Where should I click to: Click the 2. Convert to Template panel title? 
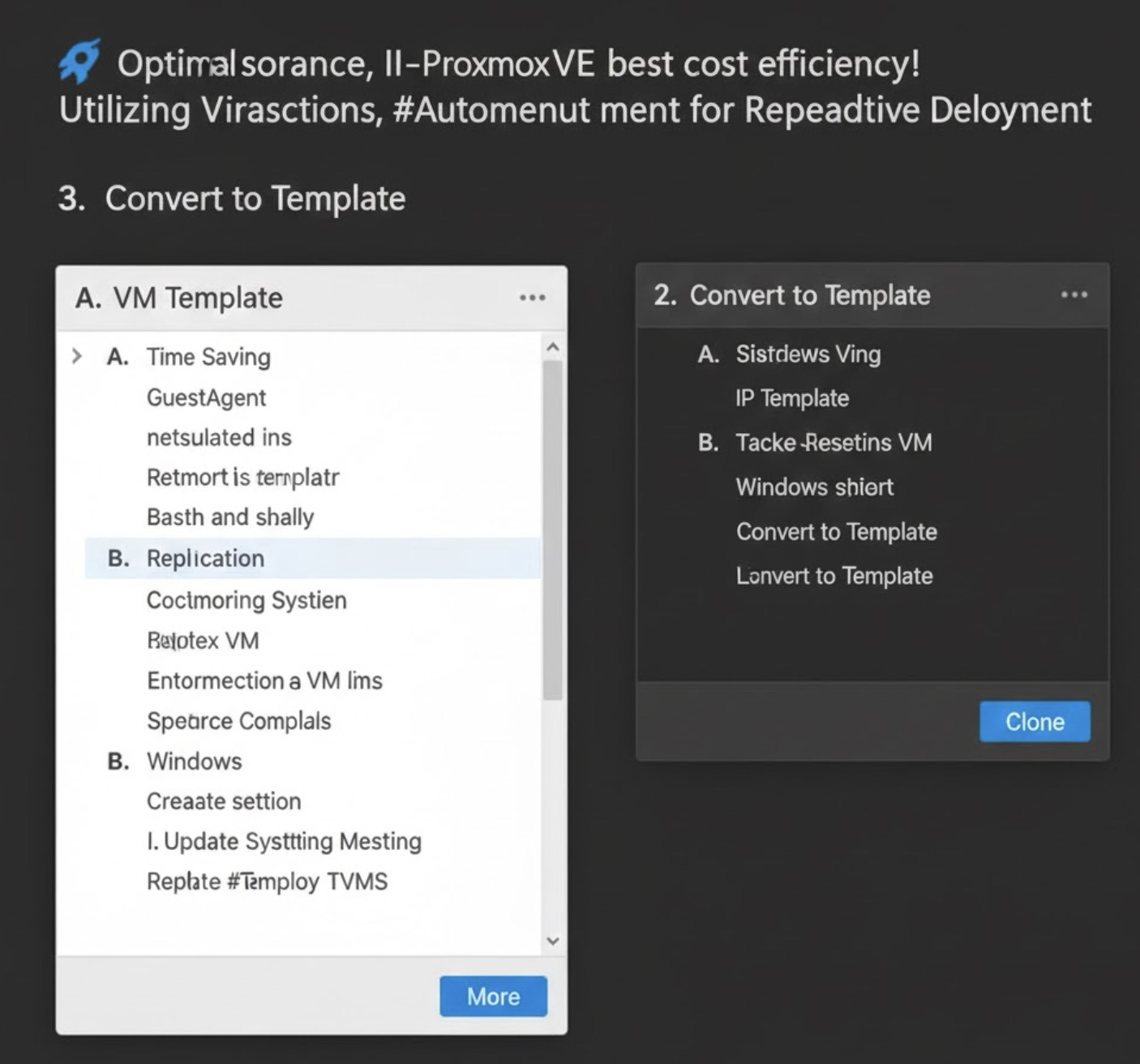[x=792, y=295]
